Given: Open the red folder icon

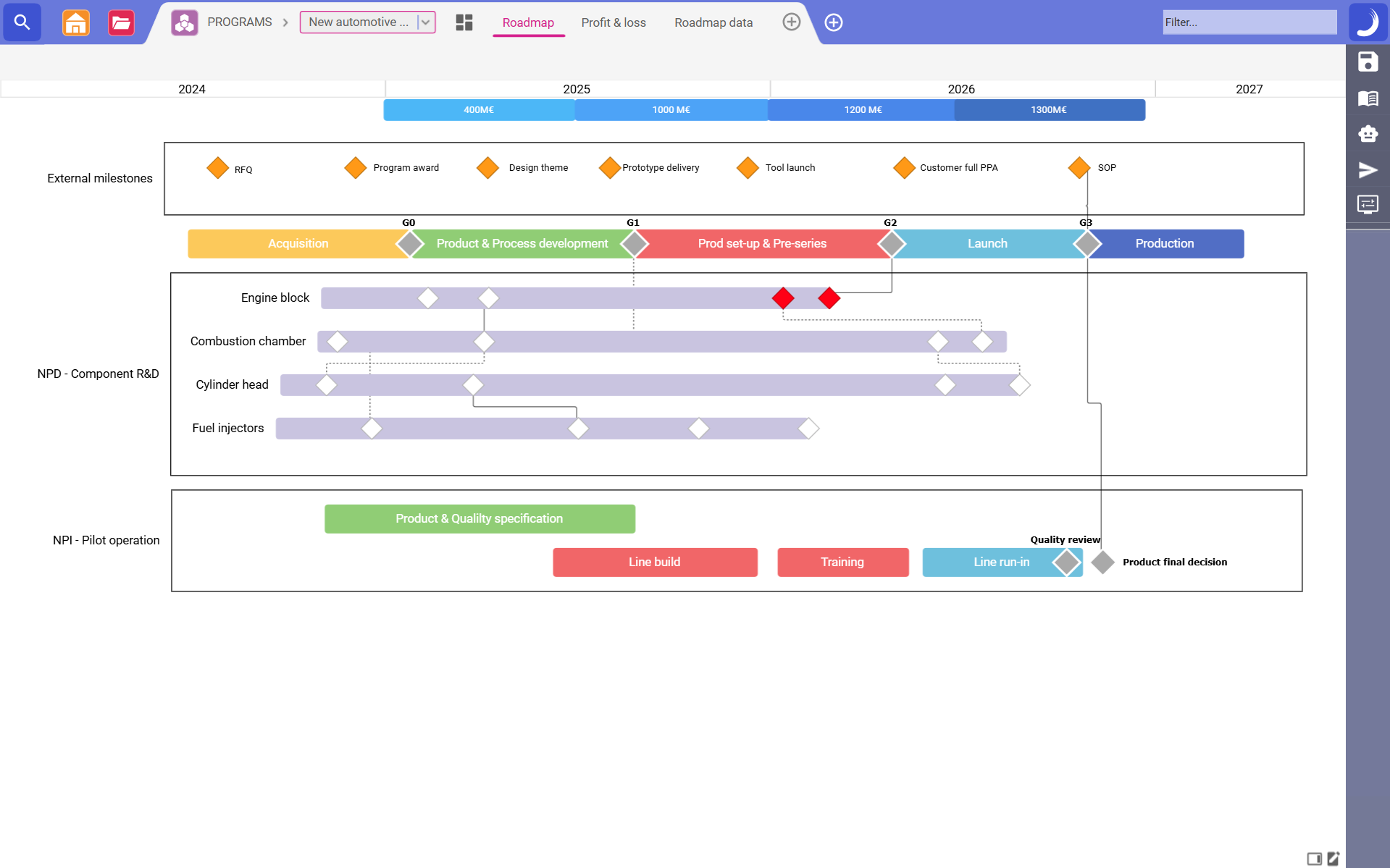Looking at the screenshot, I should 121,22.
